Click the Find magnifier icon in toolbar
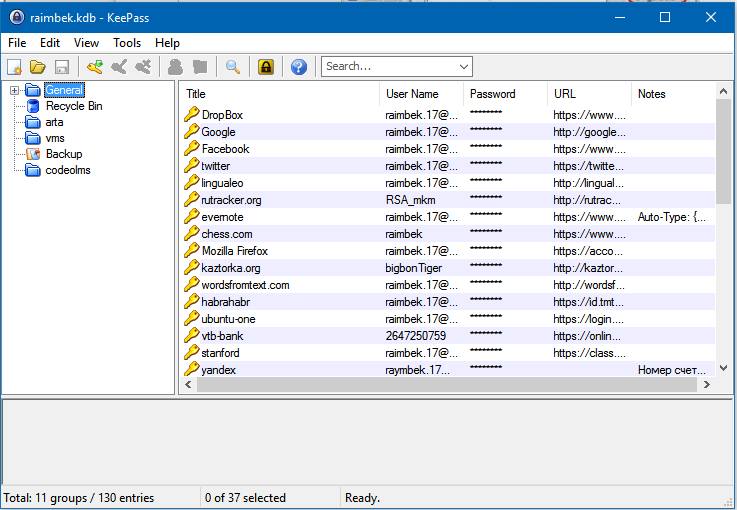The image size is (737, 510). (x=232, y=67)
